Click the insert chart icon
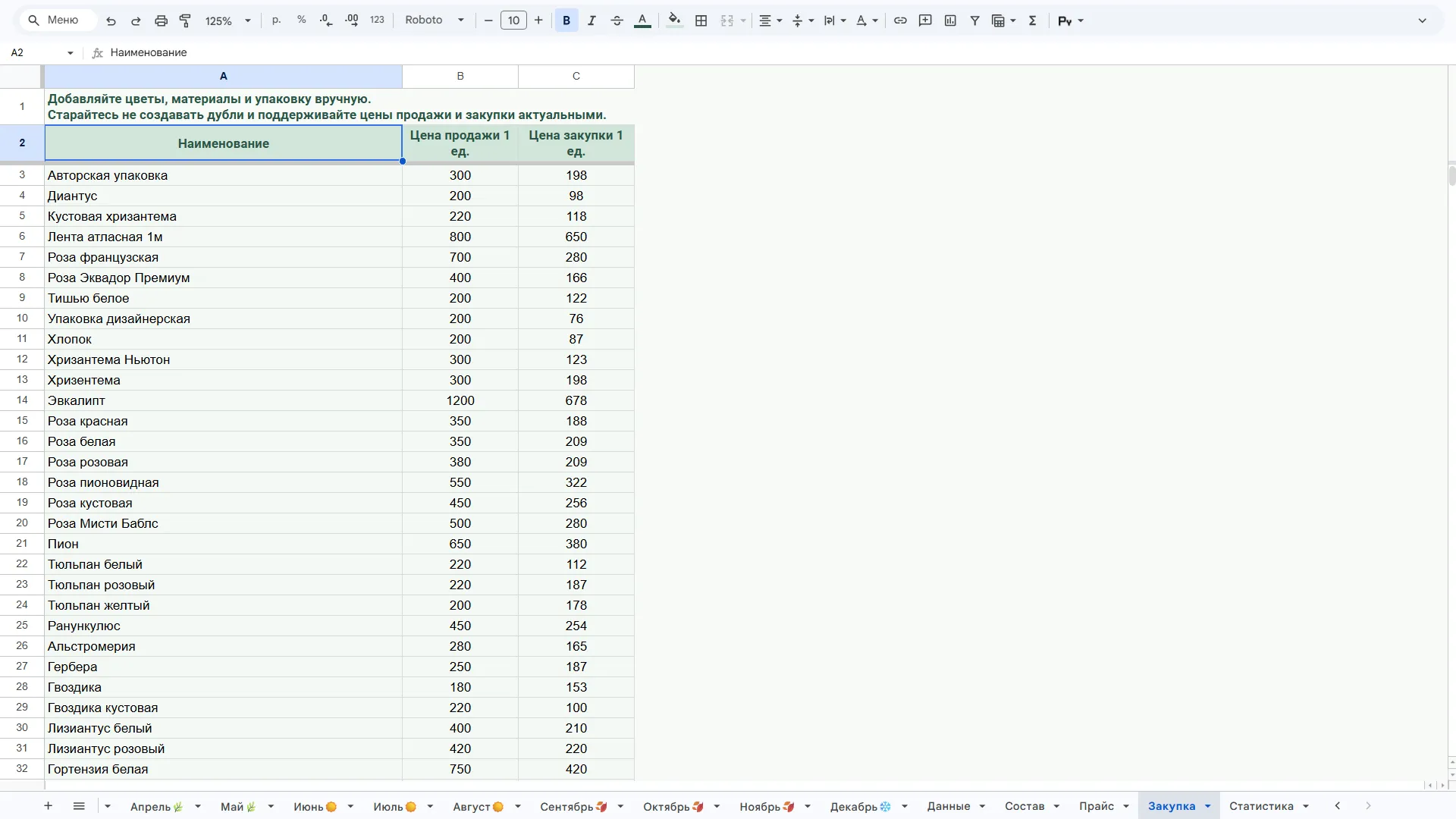Screen dimensions: 1456x819 950,20
